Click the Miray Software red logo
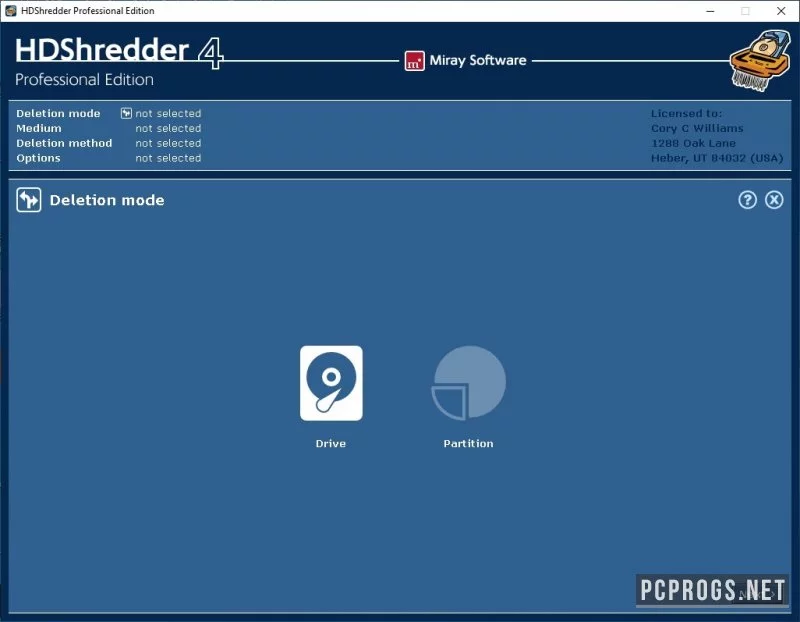Screen dimensions: 800x622 414,61
